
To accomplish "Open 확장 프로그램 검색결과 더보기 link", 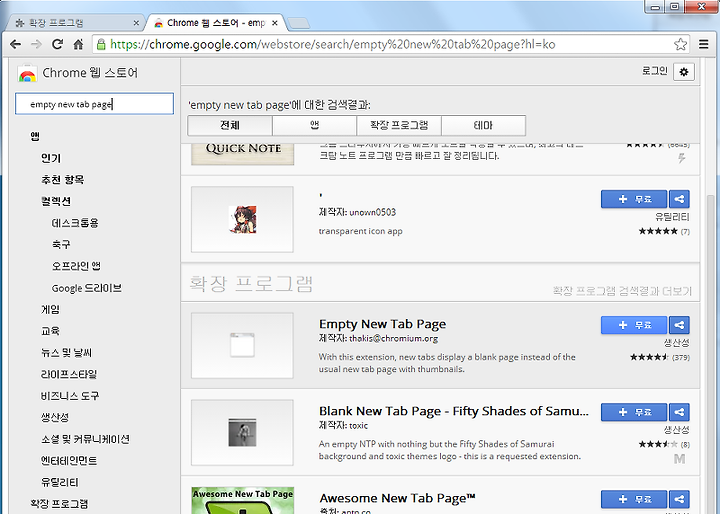I will click(x=622, y=291).
